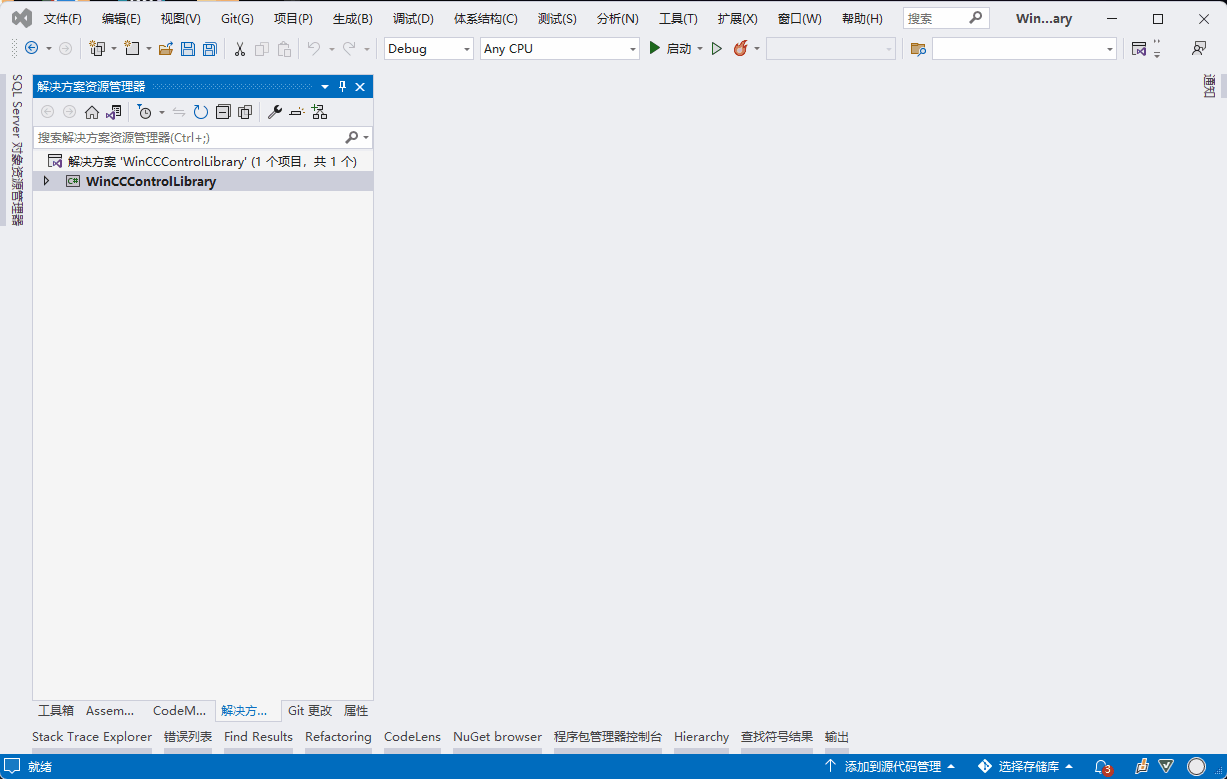Open the SQL Server 对象资源管理器 side tab

coord(16,150)
